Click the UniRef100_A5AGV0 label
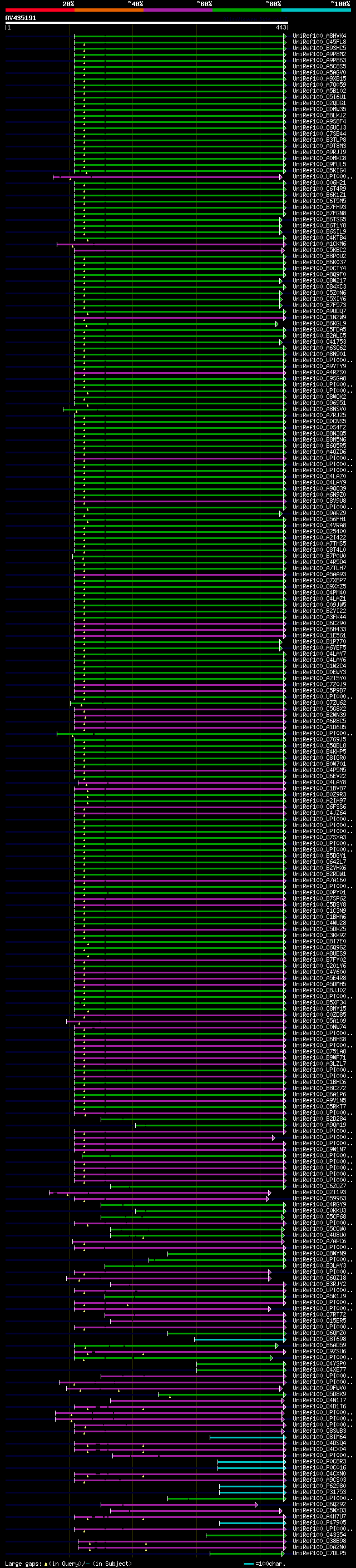Screen dimensions: 356x1568 point(319,72)
